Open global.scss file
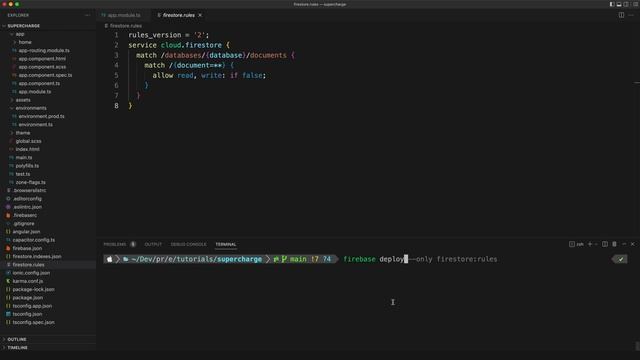Image resolution: width=640 pixels, height=360 pixels. (28, 141)
